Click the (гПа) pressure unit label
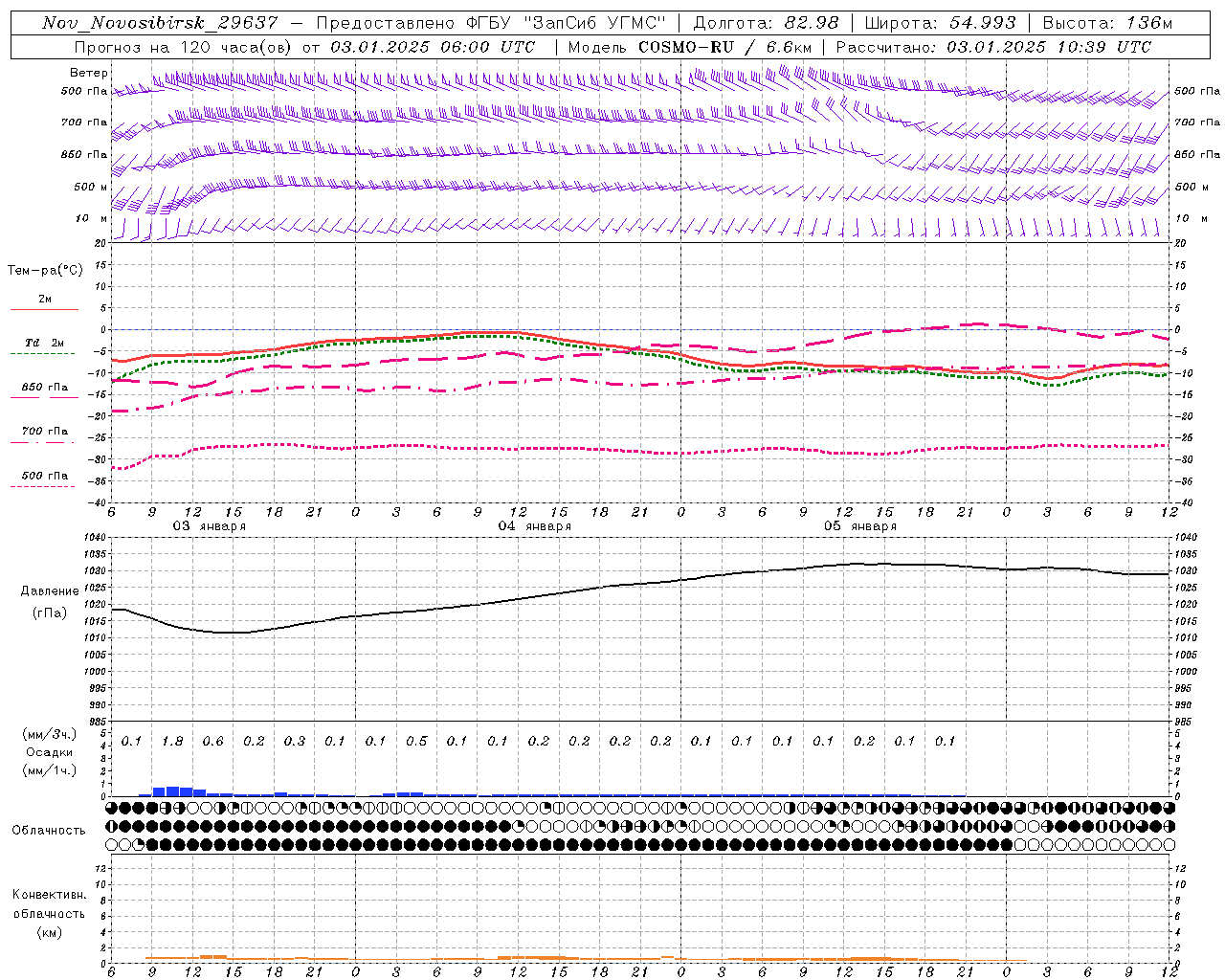Viewport: 1225px width, 980px height. tap(50, 613)
